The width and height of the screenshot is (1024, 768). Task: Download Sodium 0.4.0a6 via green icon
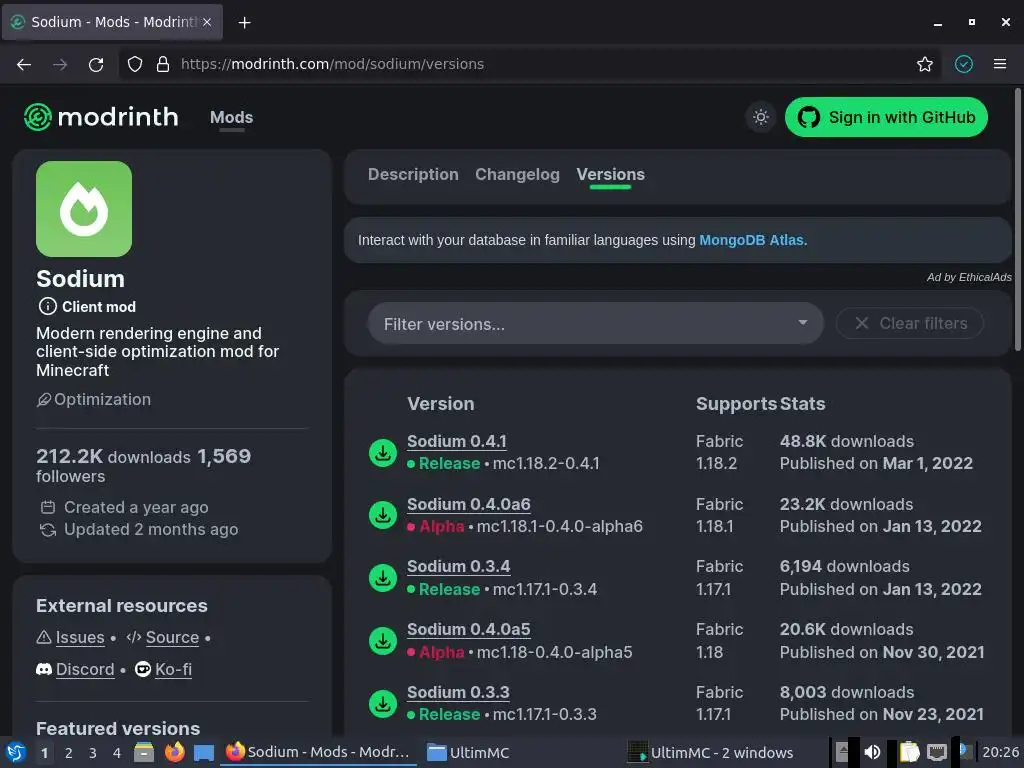[x=383, y=515]
